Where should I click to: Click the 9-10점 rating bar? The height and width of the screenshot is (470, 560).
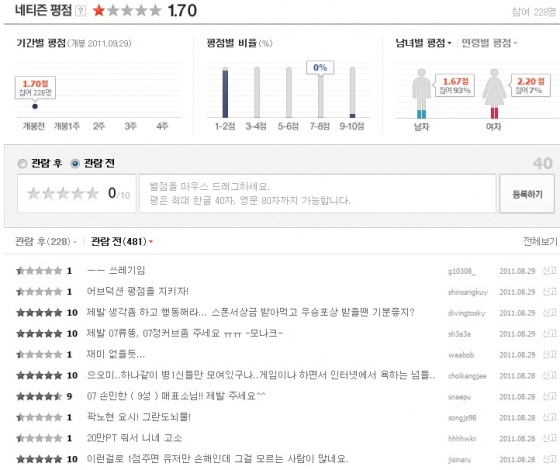tap(352, 92)
